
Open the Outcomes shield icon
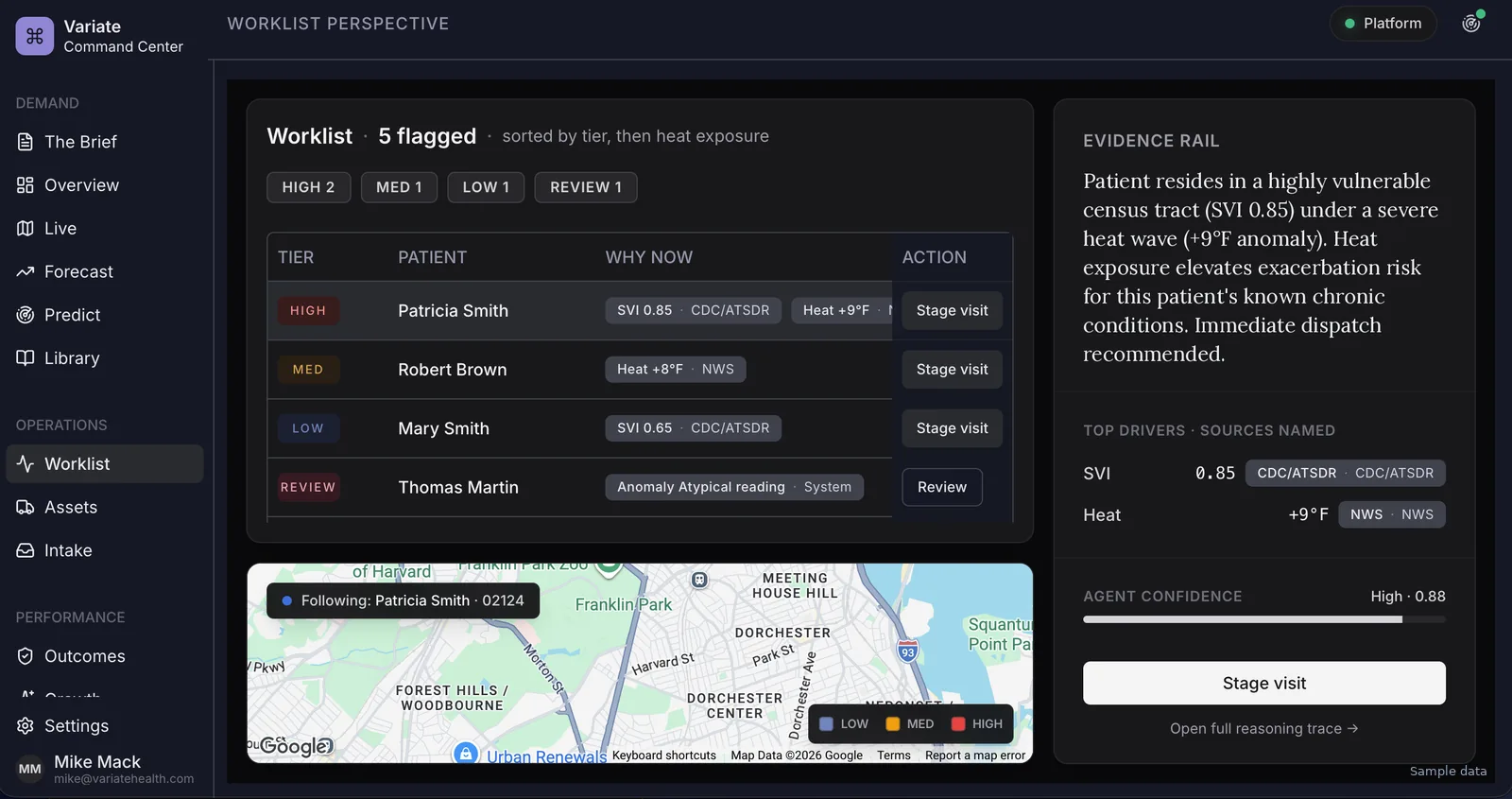(26, 656)
